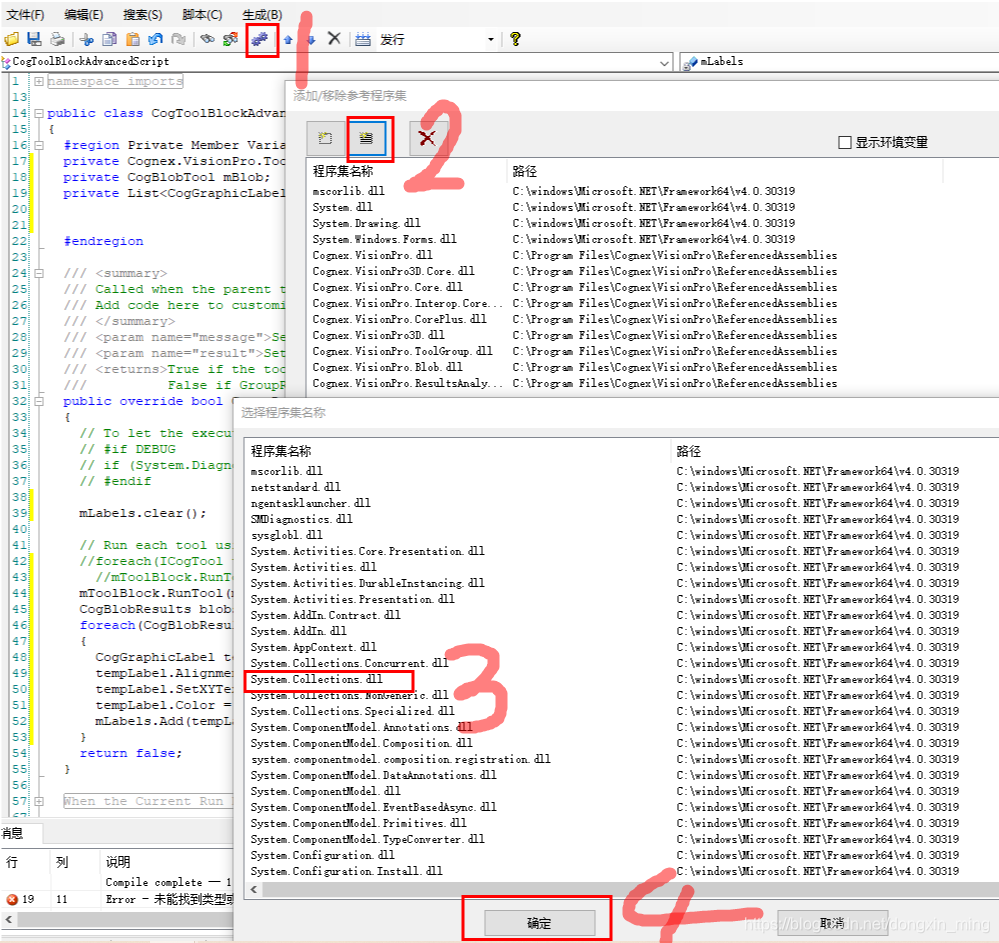Open the 生成(B) menu
Screen dimensions: 999x943
(262, 15)
